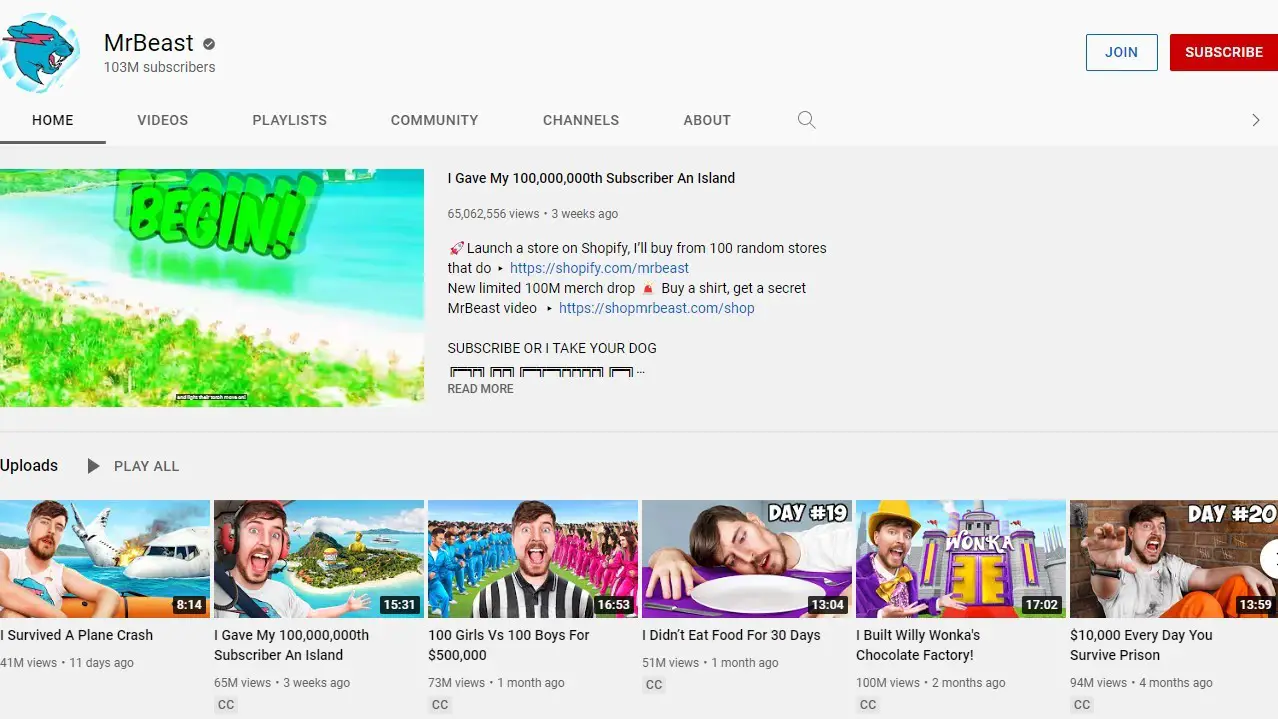Image resolution: width=1278 pixels, height=719 pixels.
Task: Open the shopify.com/mrbeast link
Action: click(x=599, y=268)
